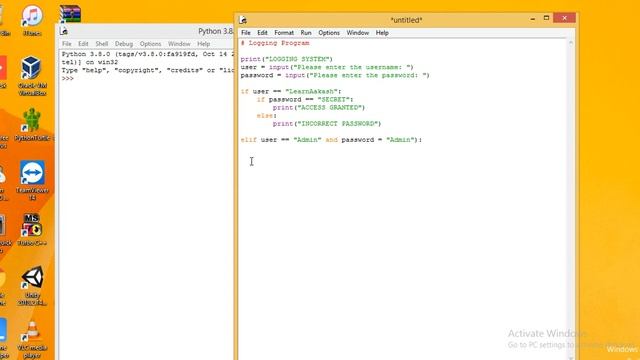Launch TeamViewer 14 shortcut
This screenshot has height=360, width=640.
[x=32, y=180]
